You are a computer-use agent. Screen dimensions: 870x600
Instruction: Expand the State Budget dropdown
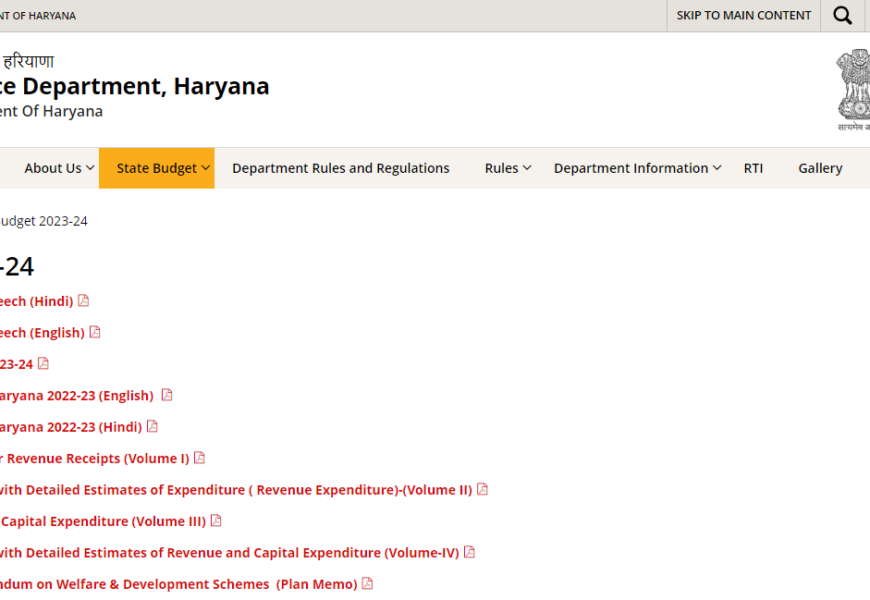157,168
